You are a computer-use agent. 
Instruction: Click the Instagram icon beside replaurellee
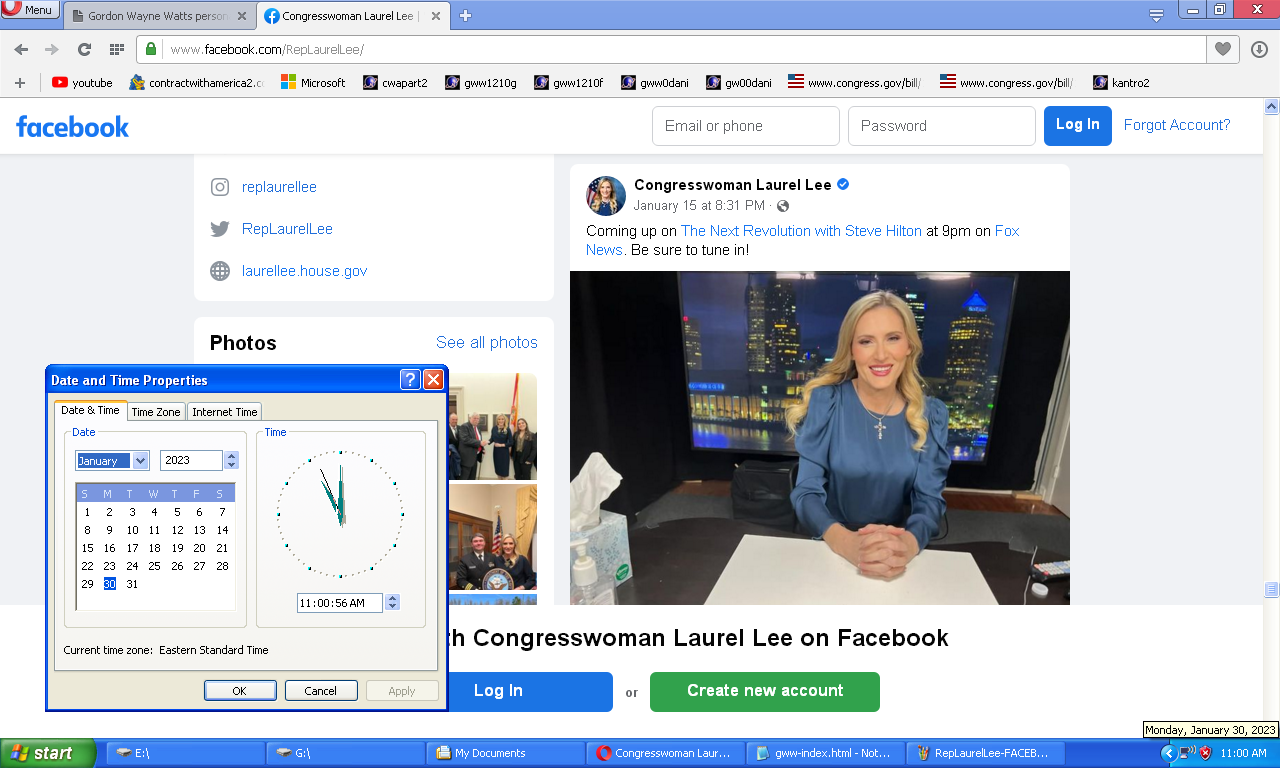coord(220,187)
